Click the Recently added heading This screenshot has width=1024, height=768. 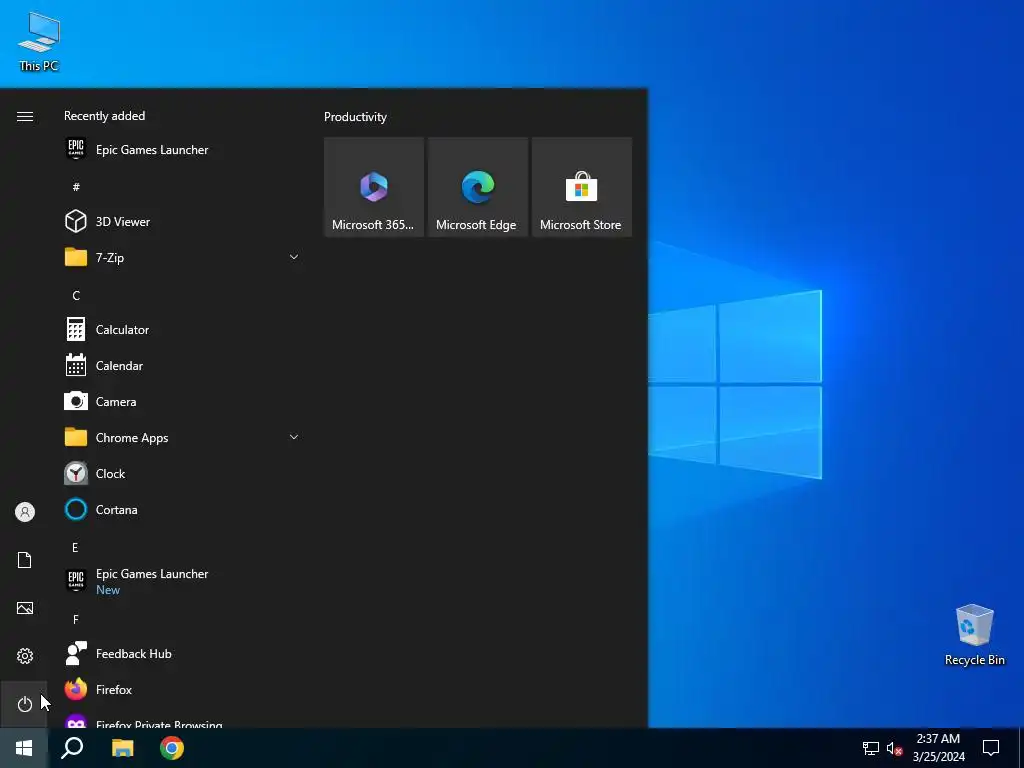pos(104,116)
